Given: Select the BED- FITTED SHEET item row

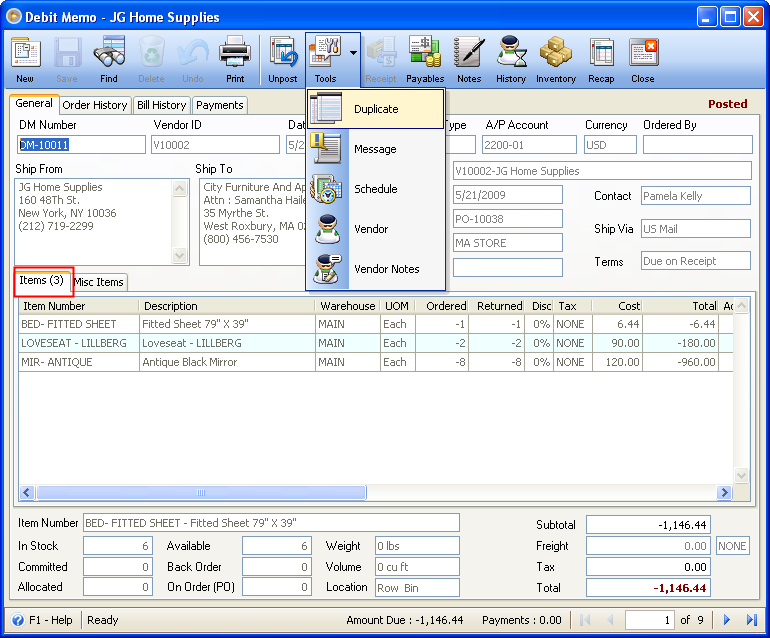Looking at the screenshot, I should [x=376, y=324].
